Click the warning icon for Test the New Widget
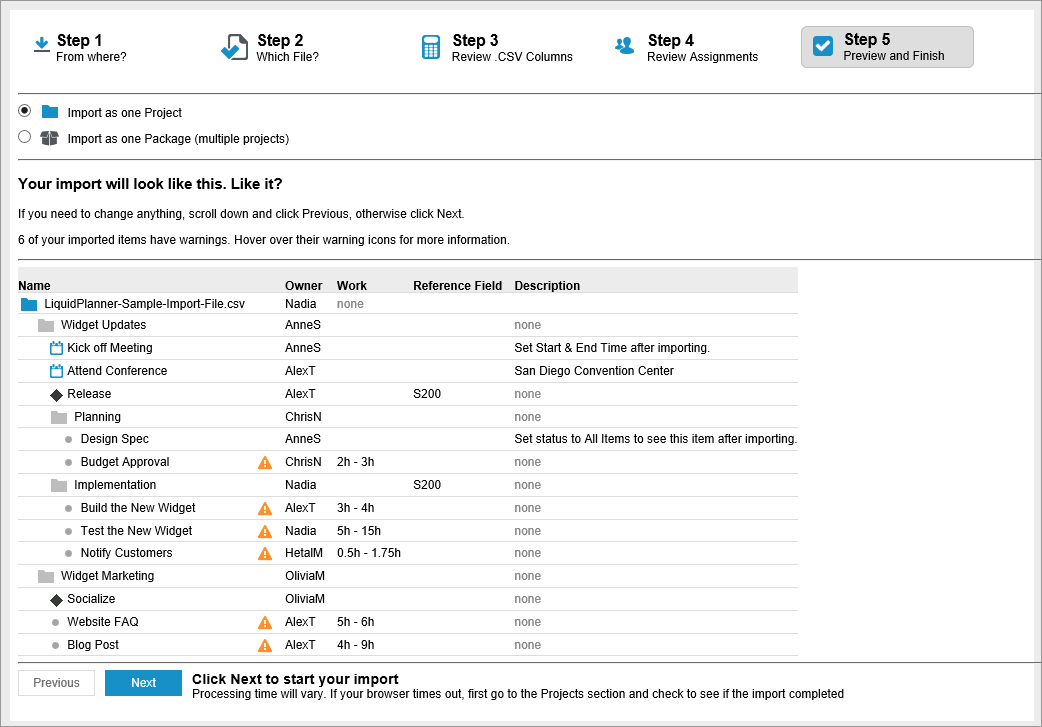Screen dimensions: 1042x727 pyautogui.click(x=265, y=531)
